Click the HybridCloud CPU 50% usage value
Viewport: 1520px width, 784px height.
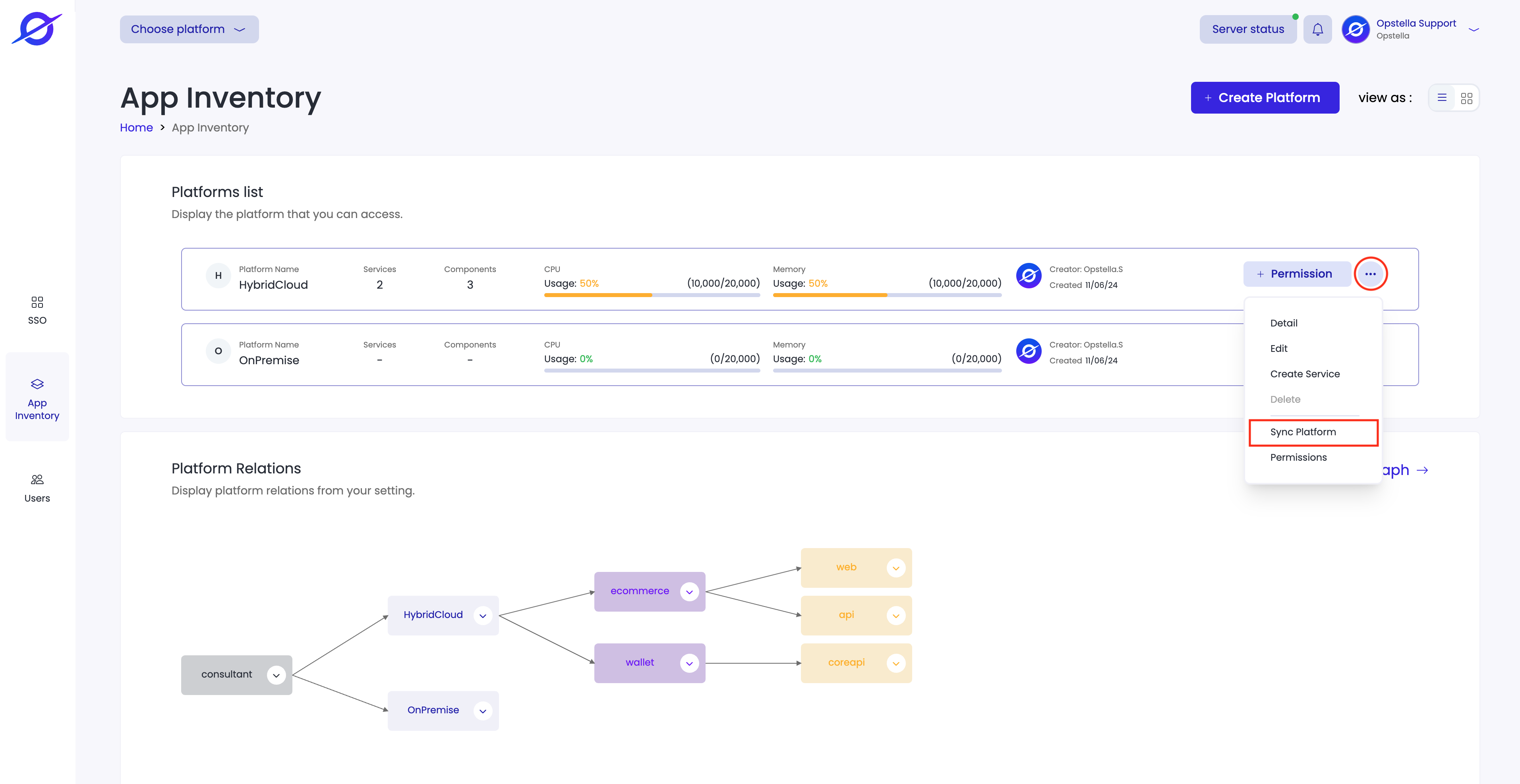click(589, 283)
